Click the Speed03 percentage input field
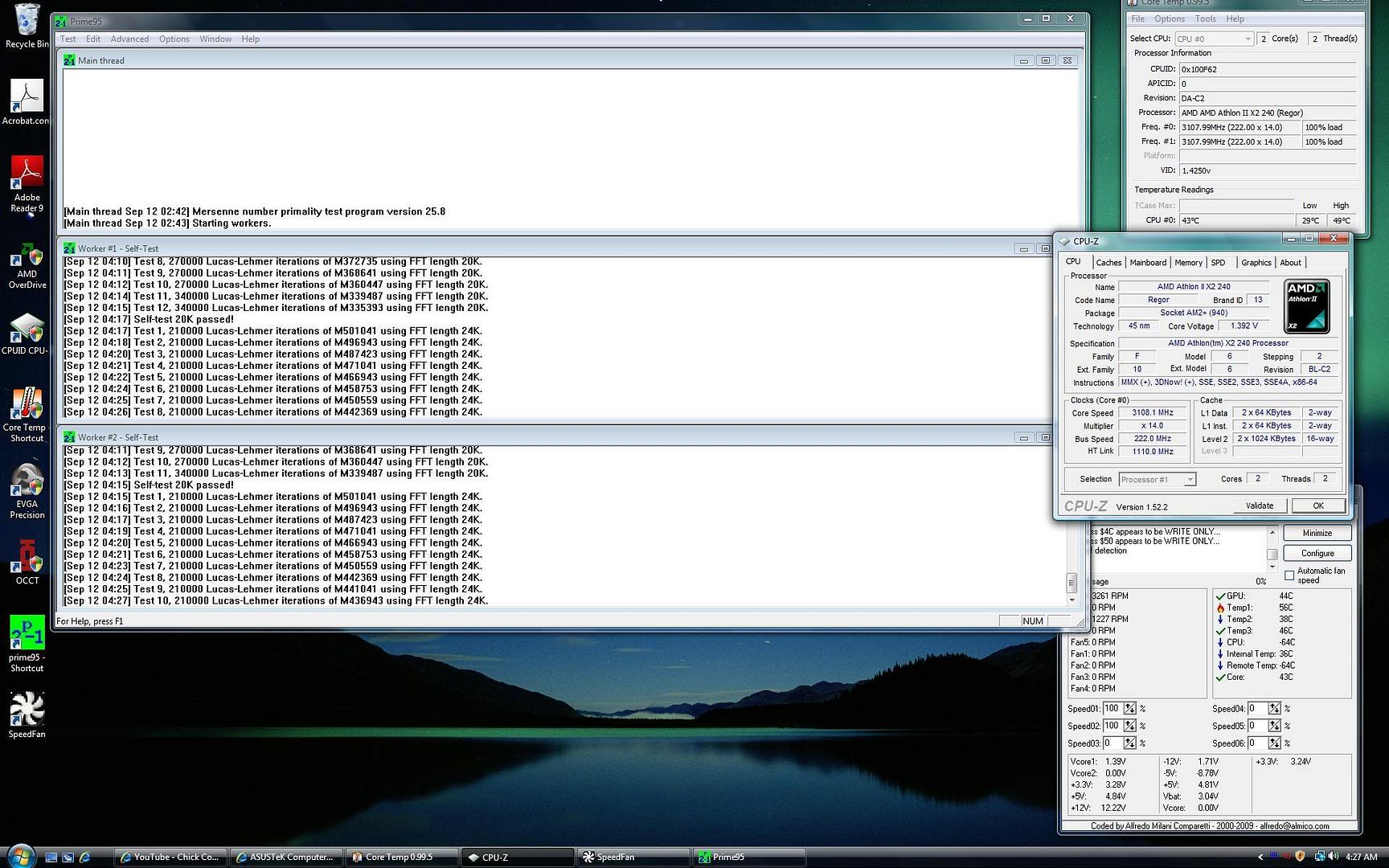The height and width of the screenshot is (868, 1389). click(x=1112, y=743)
